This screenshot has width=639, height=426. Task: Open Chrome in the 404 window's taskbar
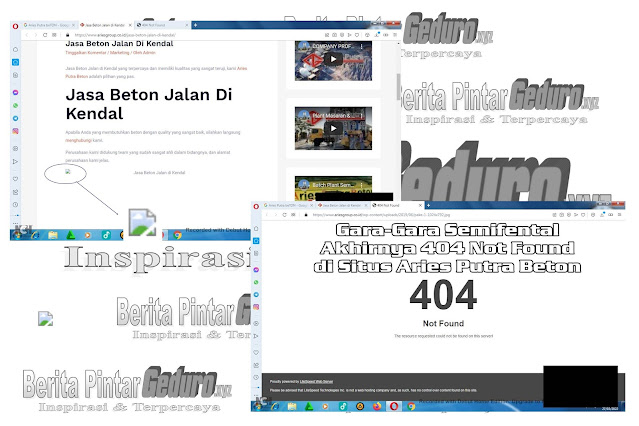(411, 406)
